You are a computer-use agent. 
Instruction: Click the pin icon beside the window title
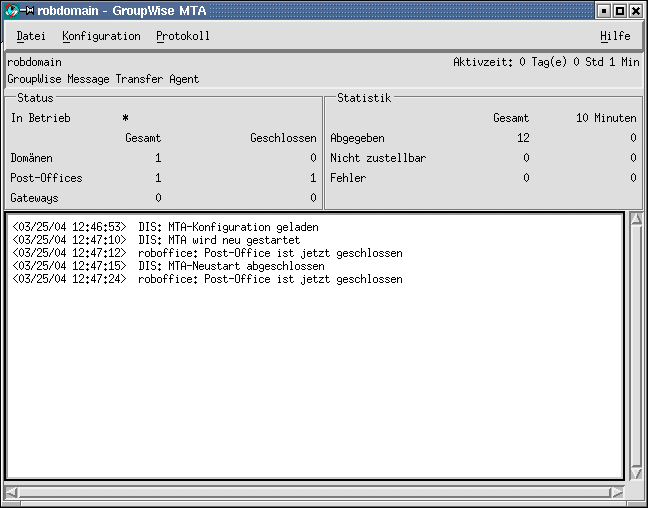(27, 10)
